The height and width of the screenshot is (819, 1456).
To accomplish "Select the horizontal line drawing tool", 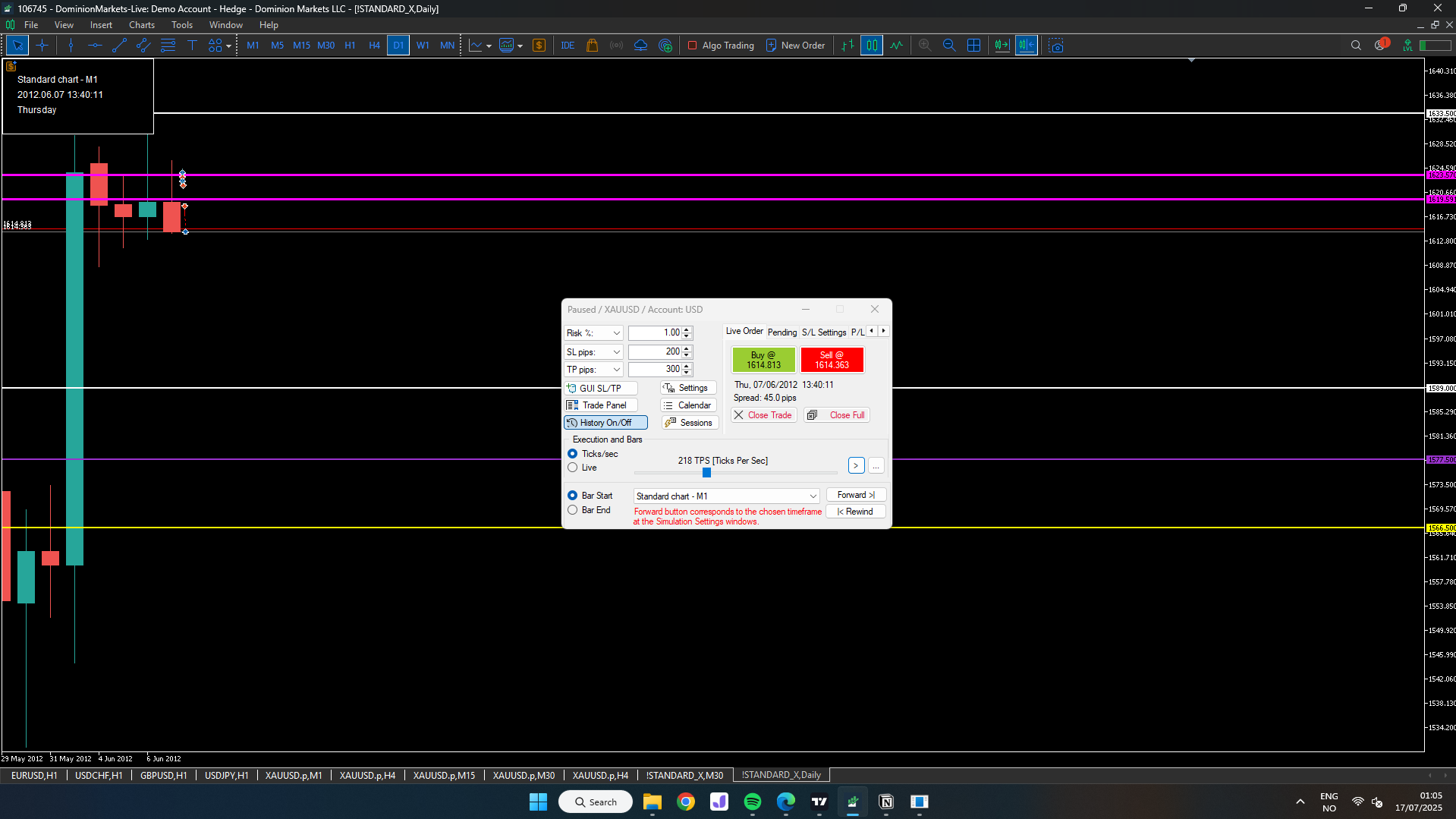I will [x=95, y=46].
